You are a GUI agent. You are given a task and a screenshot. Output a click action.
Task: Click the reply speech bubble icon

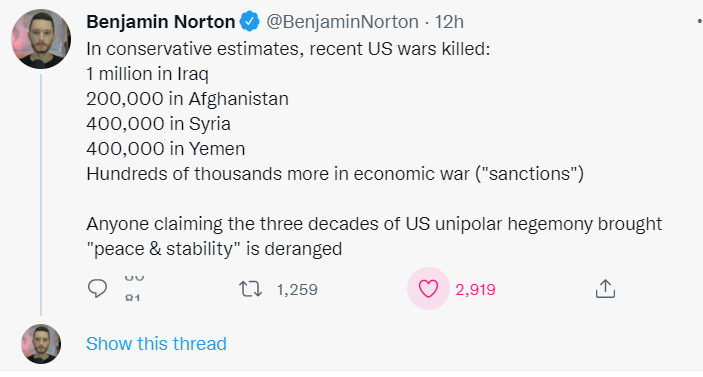point(97,289)
